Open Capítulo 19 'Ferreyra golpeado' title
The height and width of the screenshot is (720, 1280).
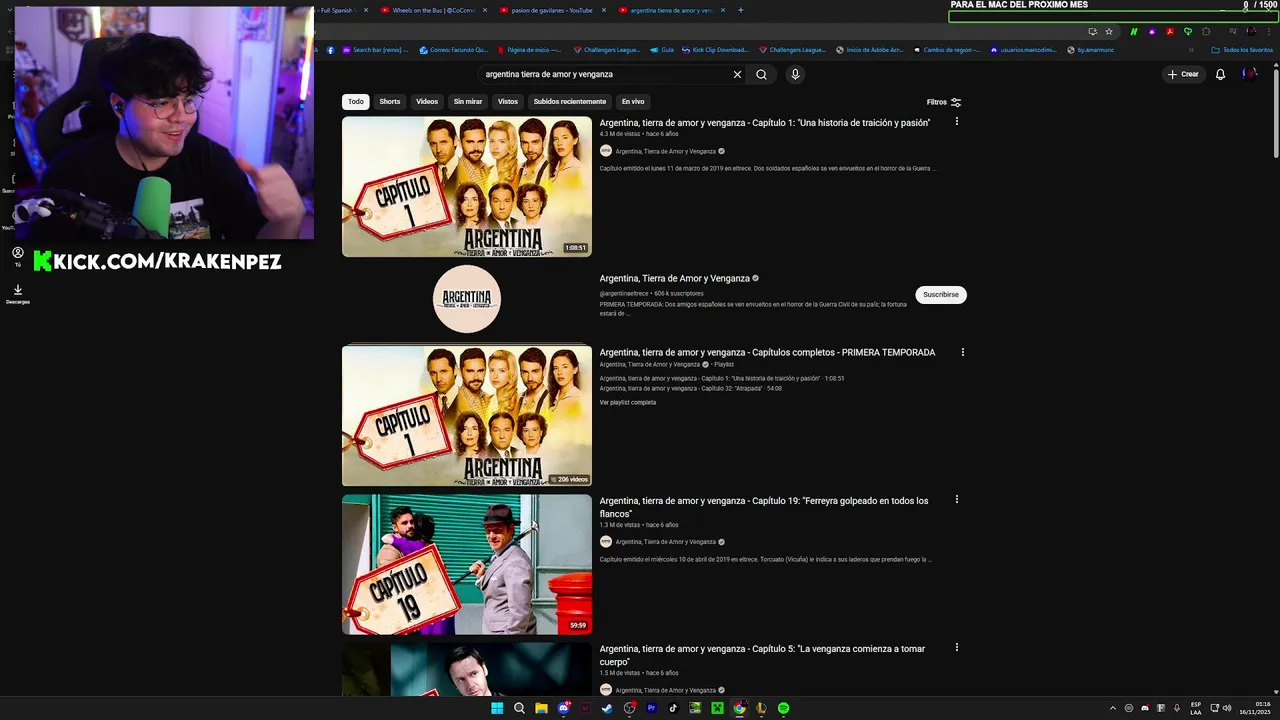pos(764,507)
